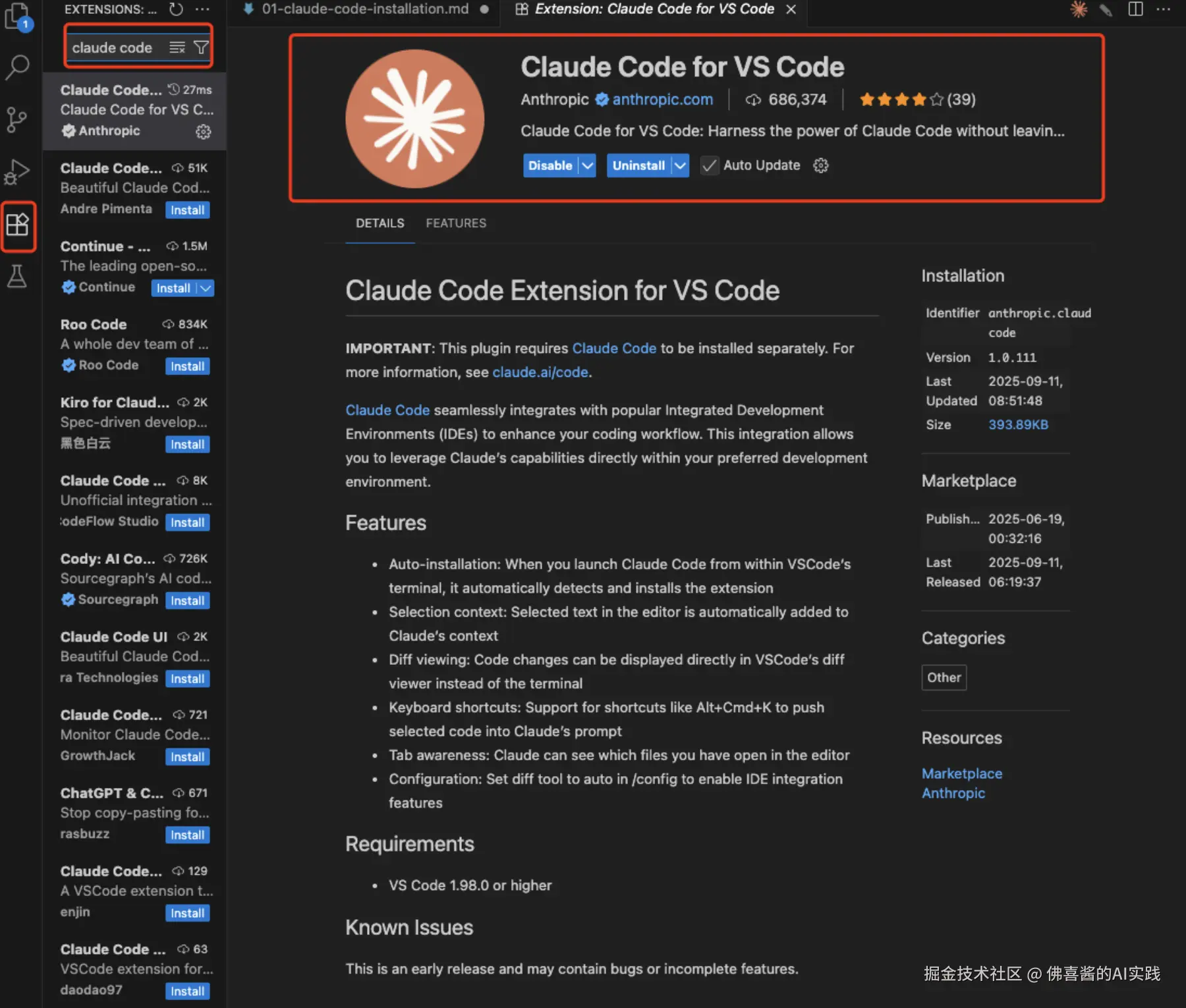1186x1008 pixels.
Task: Toggle the Auto Update checkbox
Action: pyautogui.click(x=709, y=165)
